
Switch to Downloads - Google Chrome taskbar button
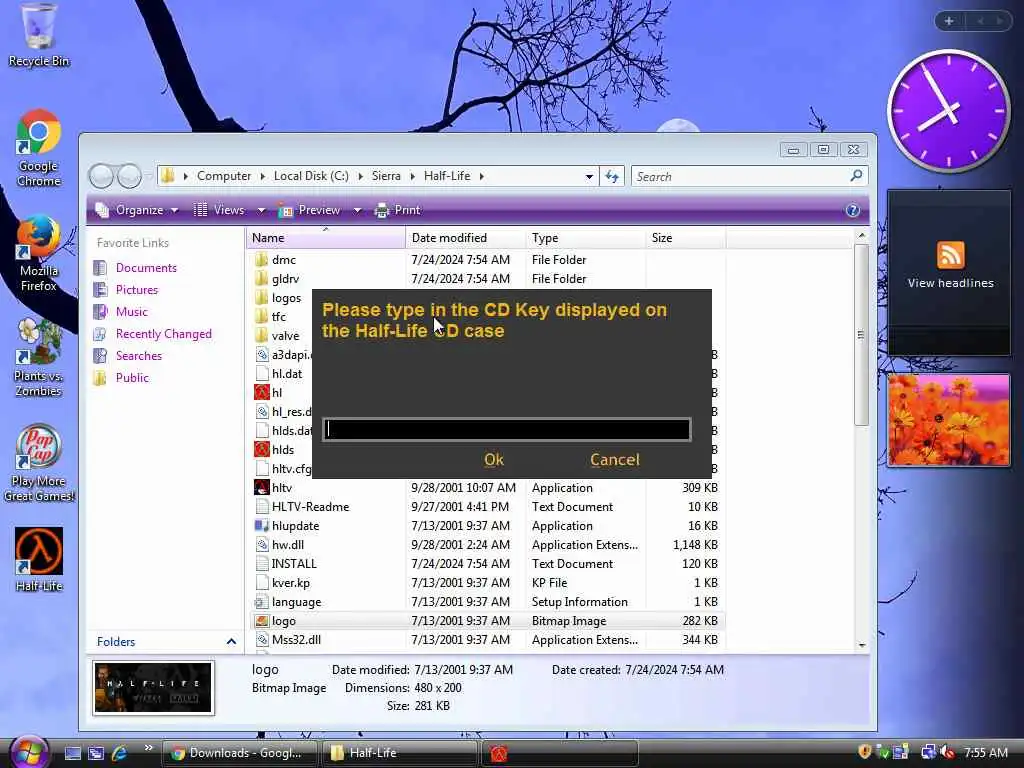pyautogui.click(x=239, y=753)
